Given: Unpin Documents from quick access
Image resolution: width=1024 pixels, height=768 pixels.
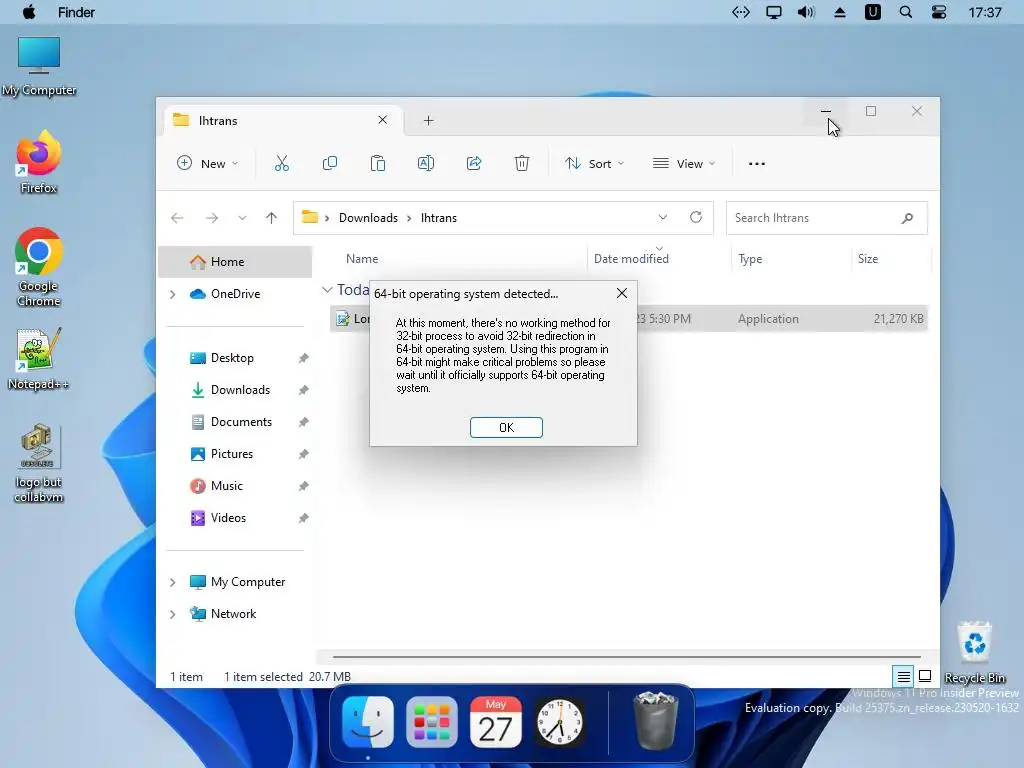Looking at the screenshot, I should 303,423.
